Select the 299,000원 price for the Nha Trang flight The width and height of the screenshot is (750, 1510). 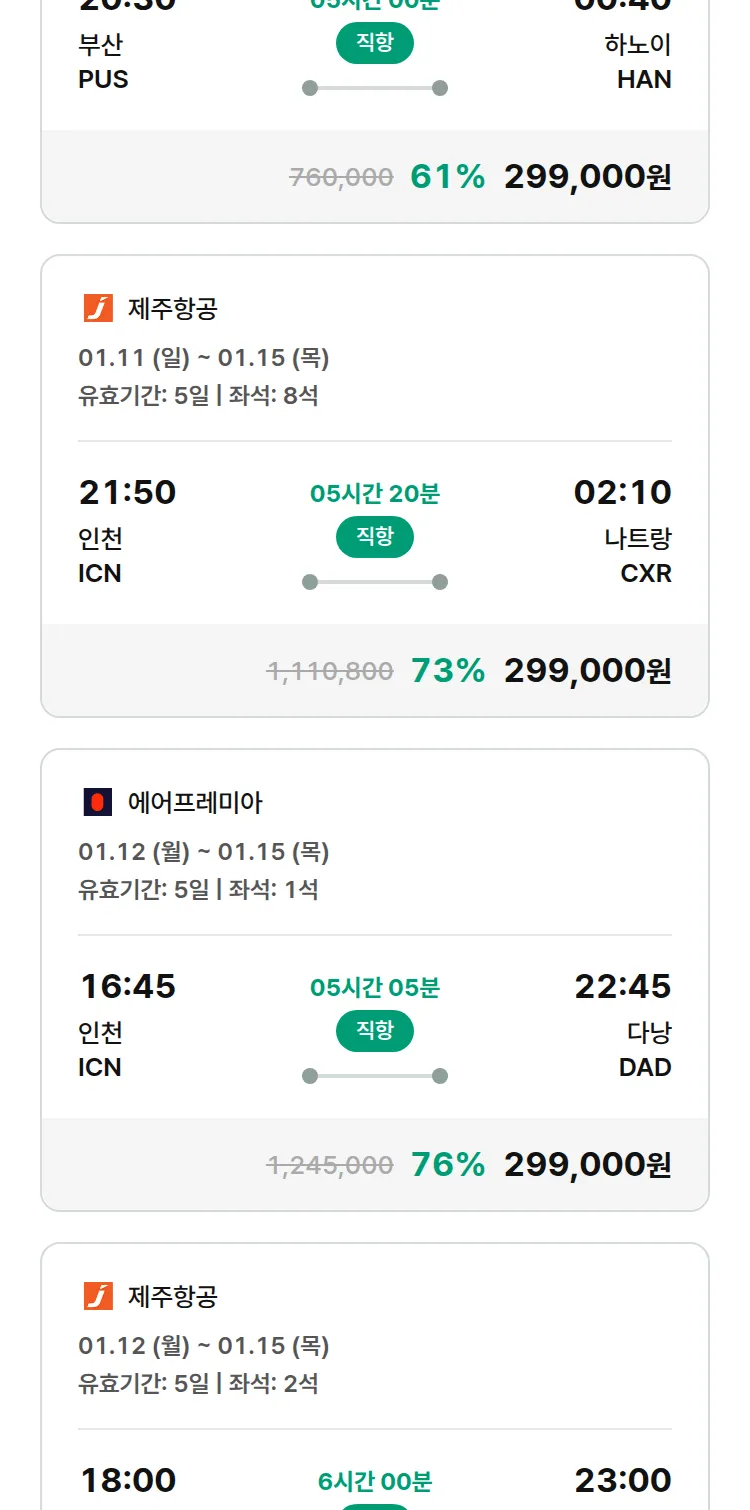(x=587, y=671)
